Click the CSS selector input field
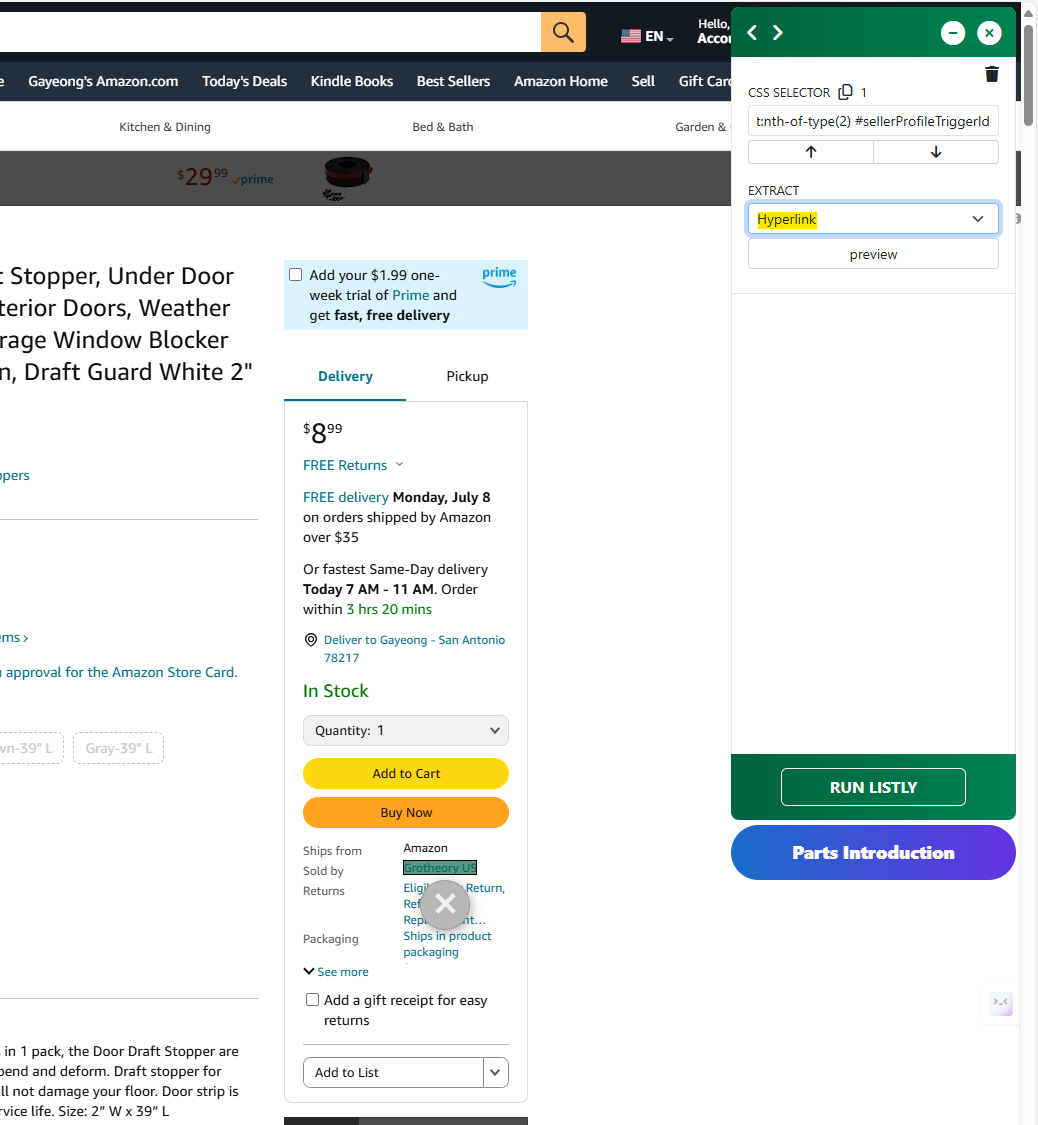The height and width of the screenshot is (1125, 1038). click(873, 121)
